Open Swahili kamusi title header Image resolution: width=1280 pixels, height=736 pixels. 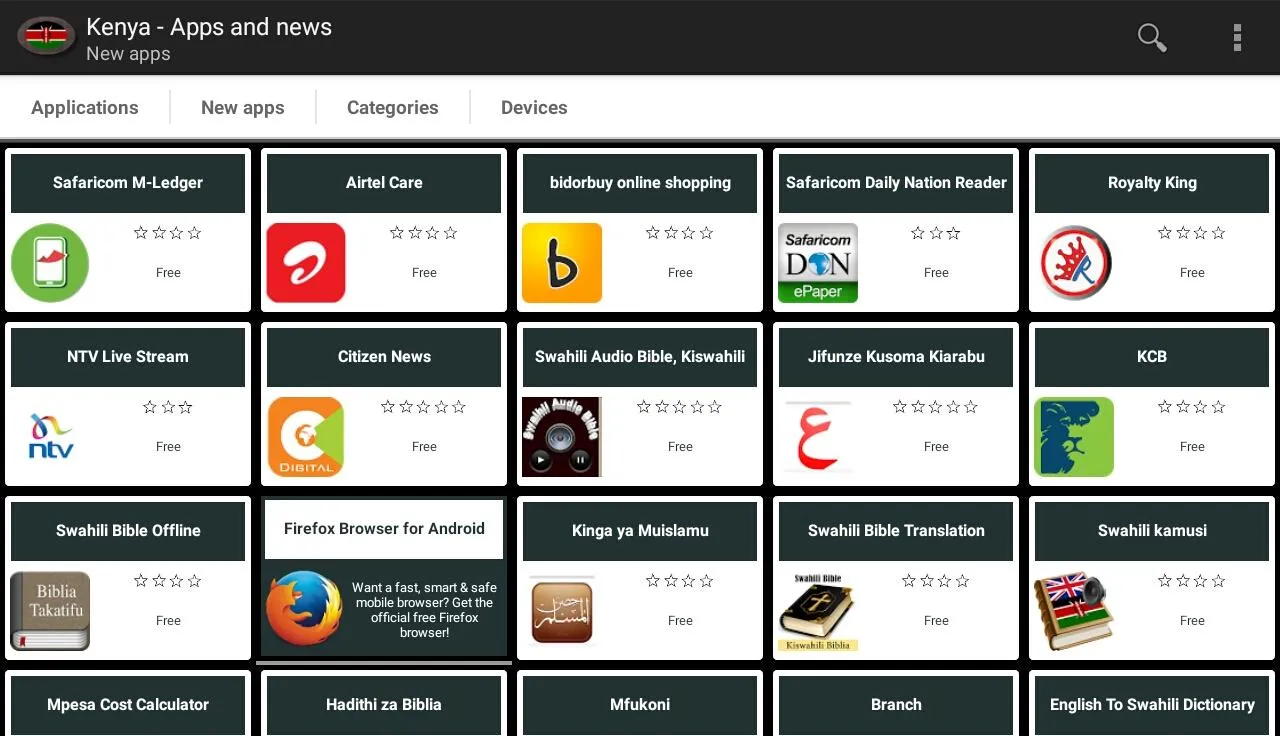point(1152,531)
